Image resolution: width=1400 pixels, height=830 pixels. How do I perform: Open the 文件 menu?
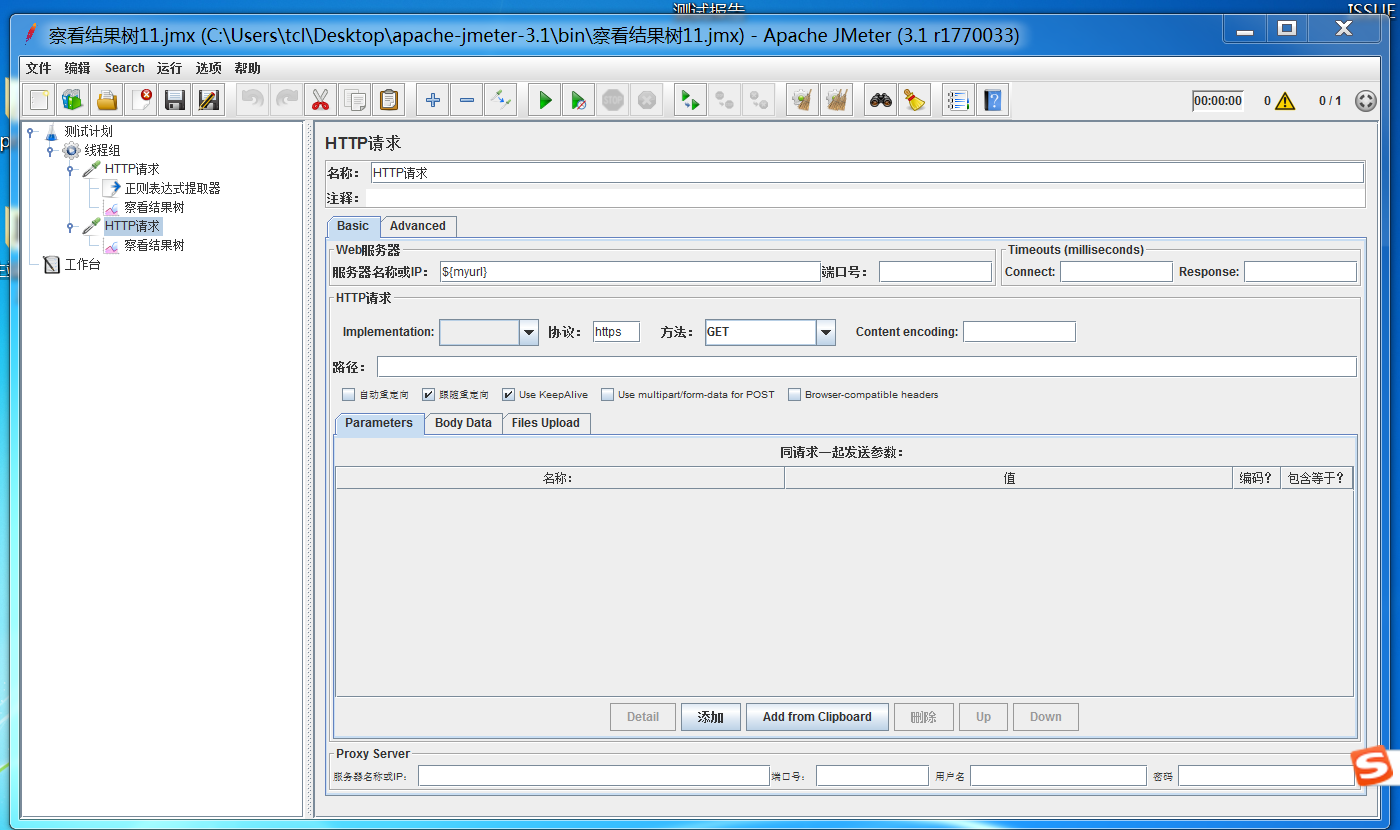tap(38, 68)
